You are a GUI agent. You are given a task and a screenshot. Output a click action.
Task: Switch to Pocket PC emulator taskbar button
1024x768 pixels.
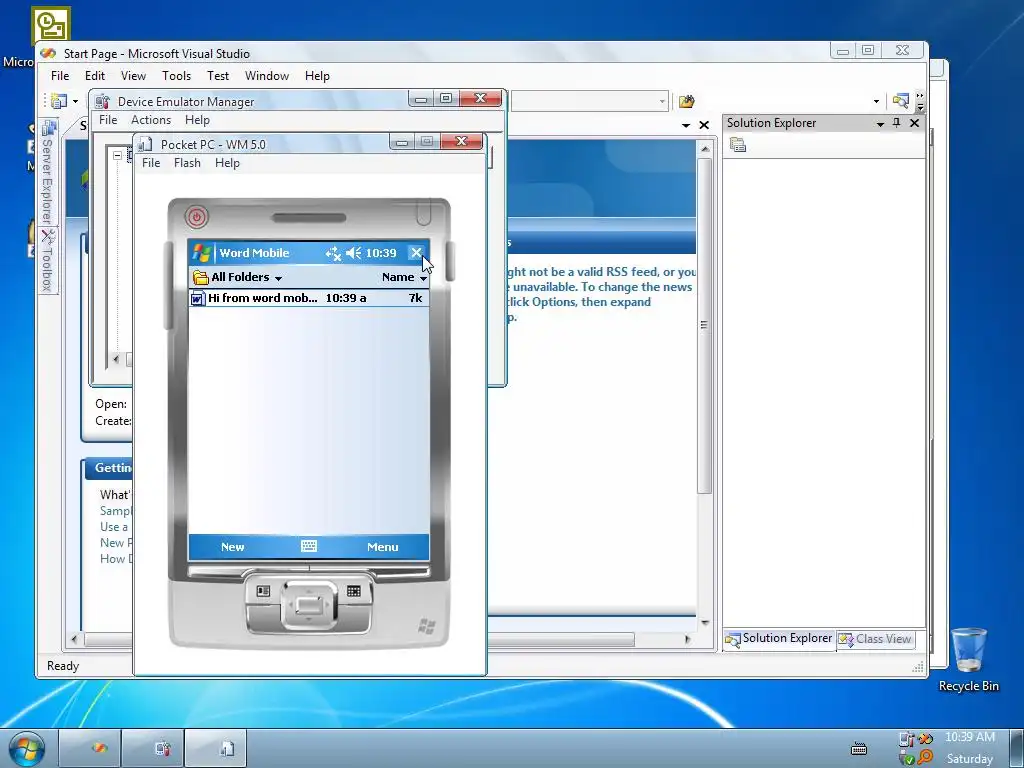click(216, 748)
